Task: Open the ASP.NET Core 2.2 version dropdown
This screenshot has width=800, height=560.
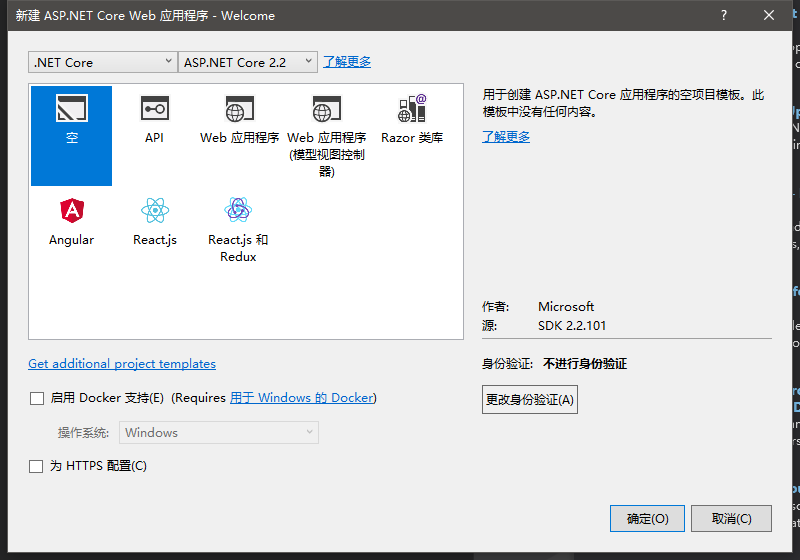Action: [248, 62]
